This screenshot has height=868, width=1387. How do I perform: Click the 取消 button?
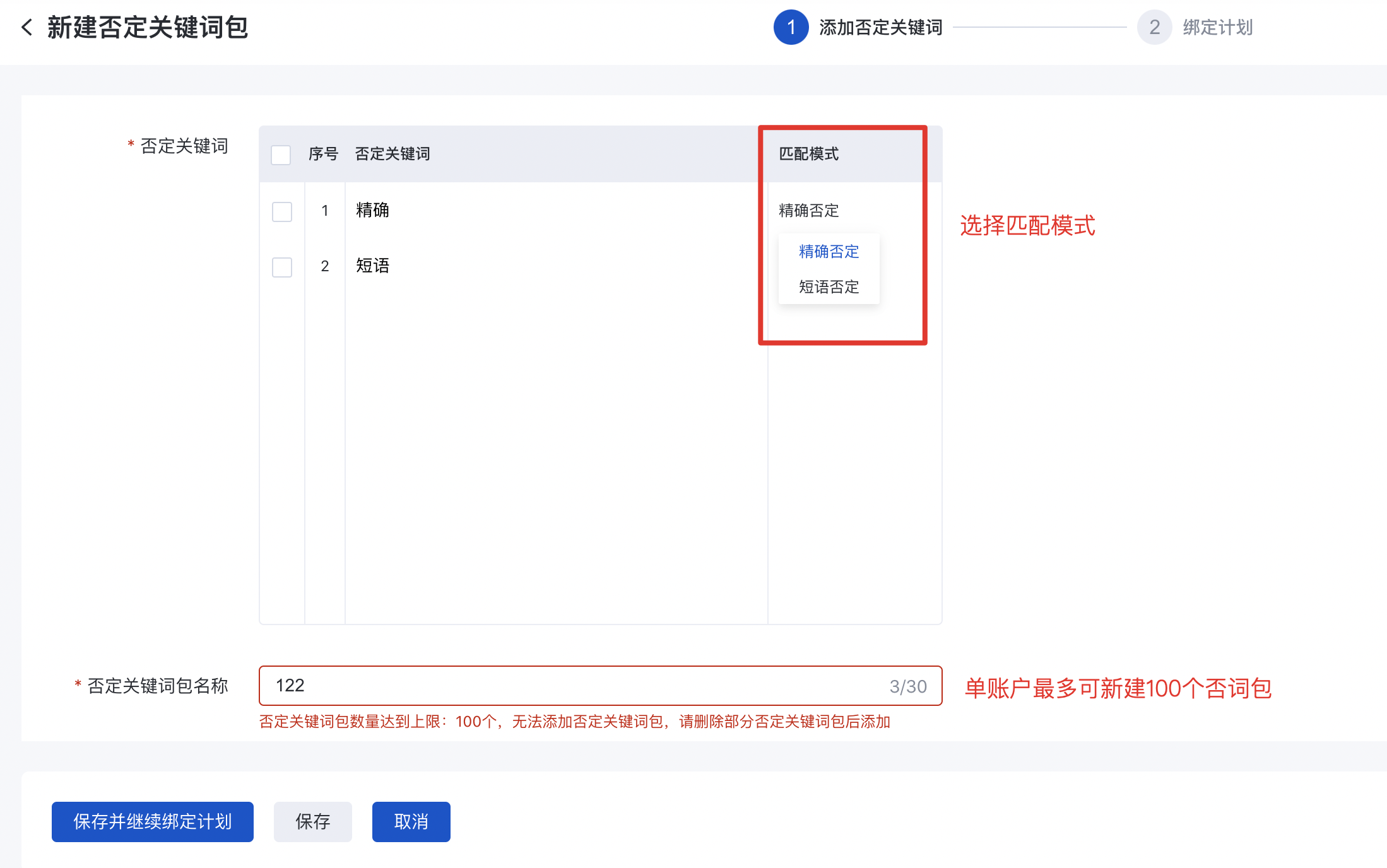click(x=411, y=821)
